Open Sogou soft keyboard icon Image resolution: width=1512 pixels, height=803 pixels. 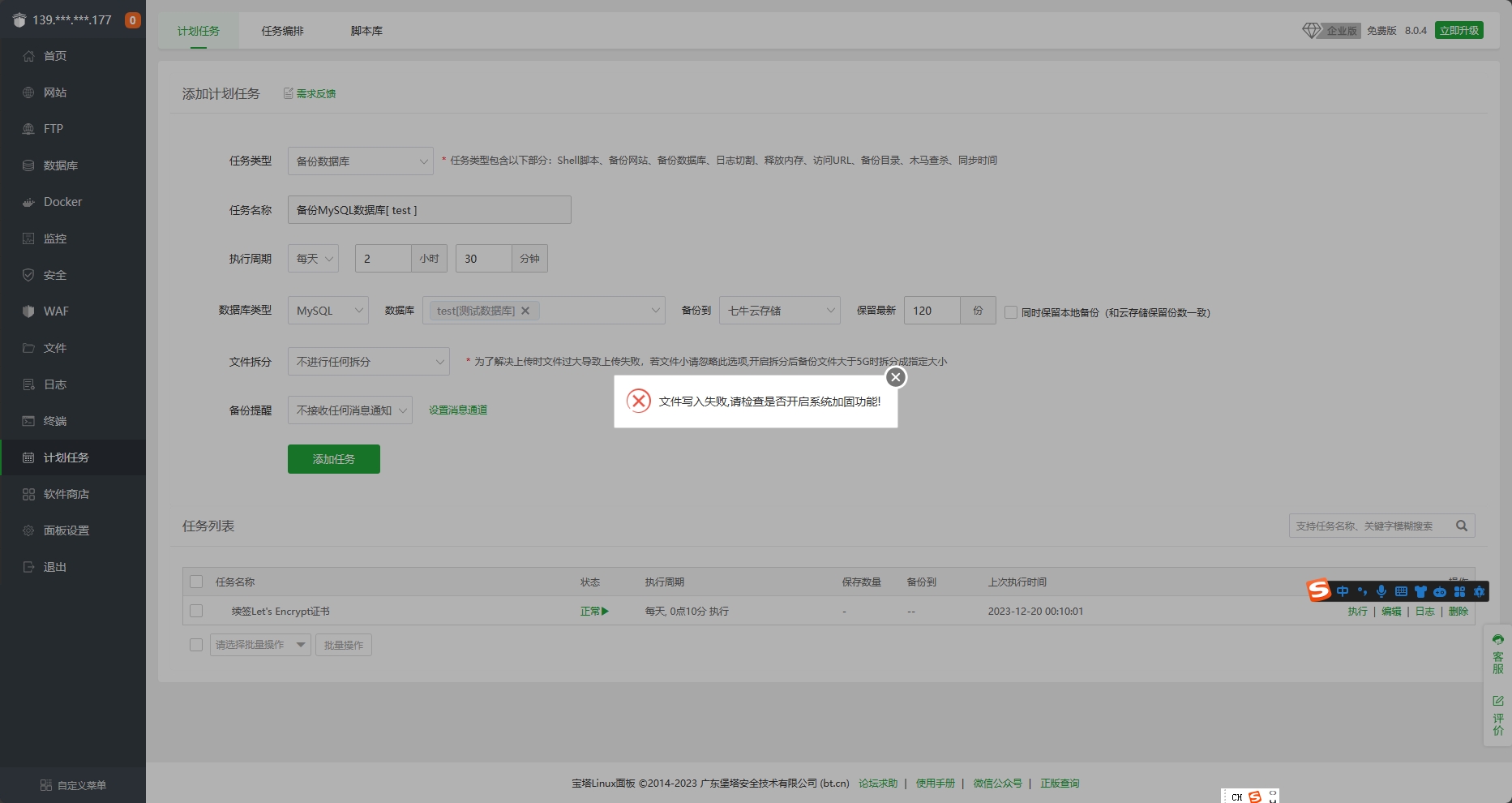click(1401, 591)
